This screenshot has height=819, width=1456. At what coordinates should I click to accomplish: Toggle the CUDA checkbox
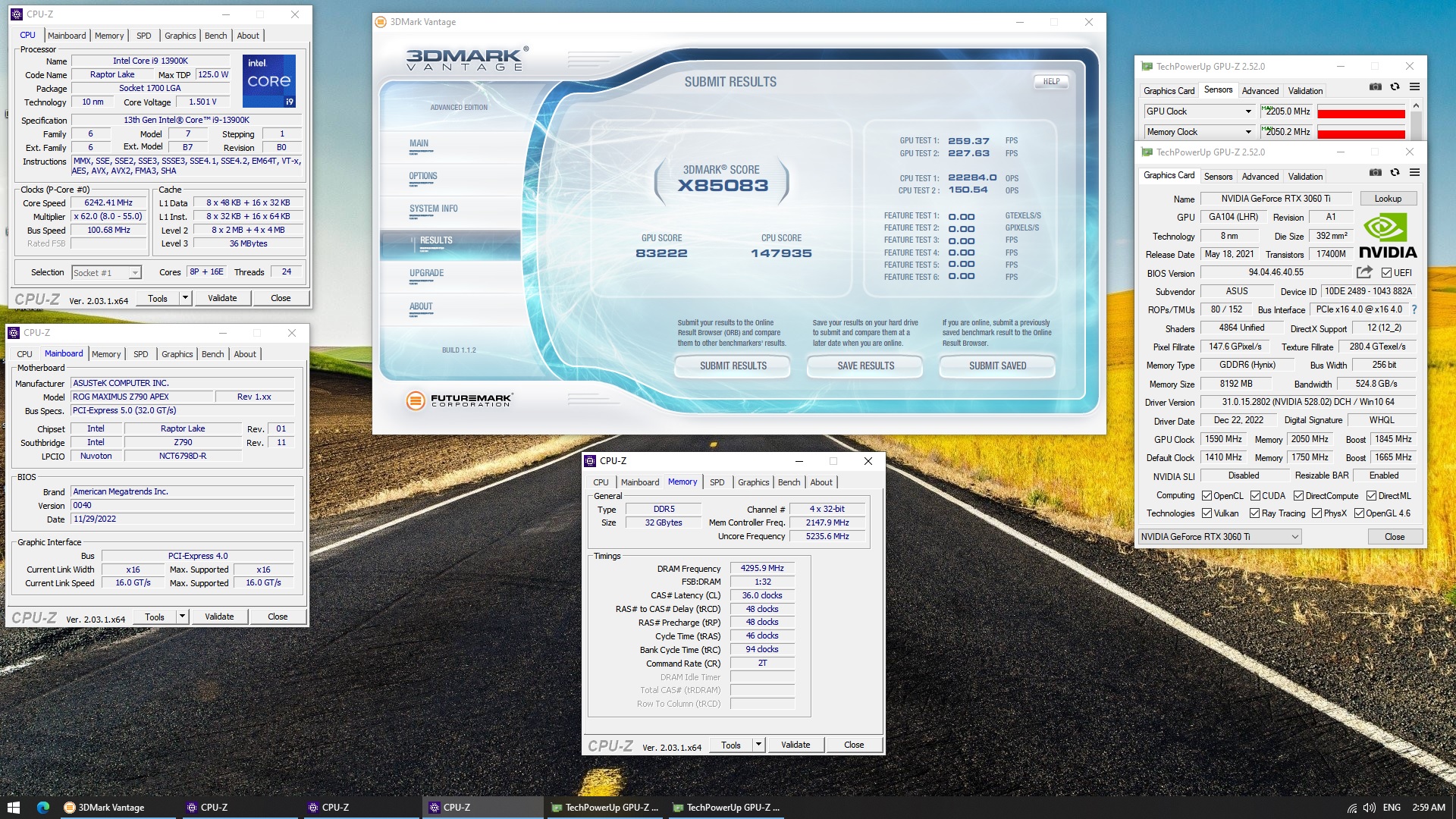1255,496
